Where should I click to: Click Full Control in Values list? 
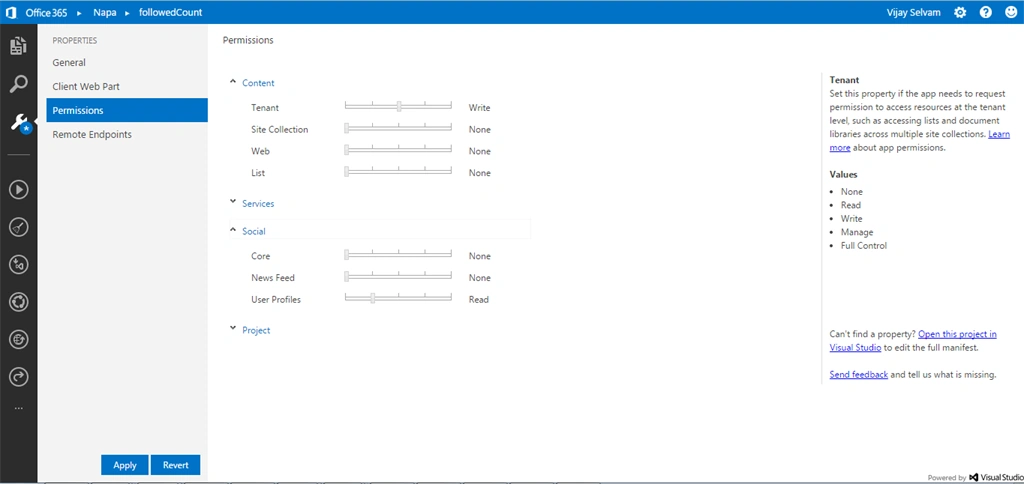[x=864, y=246]
